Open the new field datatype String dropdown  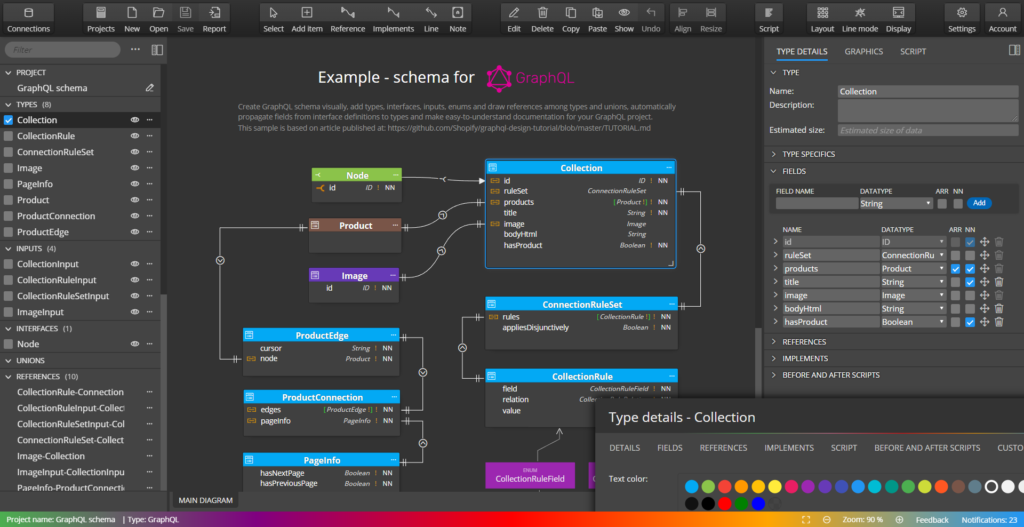[x=896, y=204]
